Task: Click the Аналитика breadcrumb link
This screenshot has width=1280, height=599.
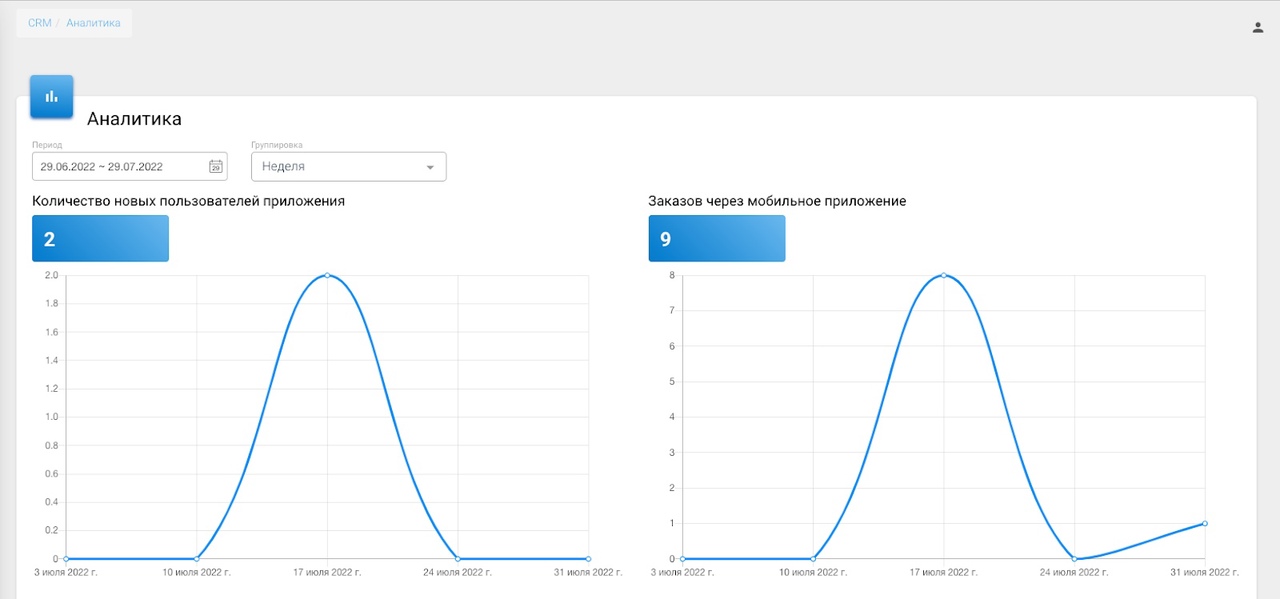Action: coord(93,23)
